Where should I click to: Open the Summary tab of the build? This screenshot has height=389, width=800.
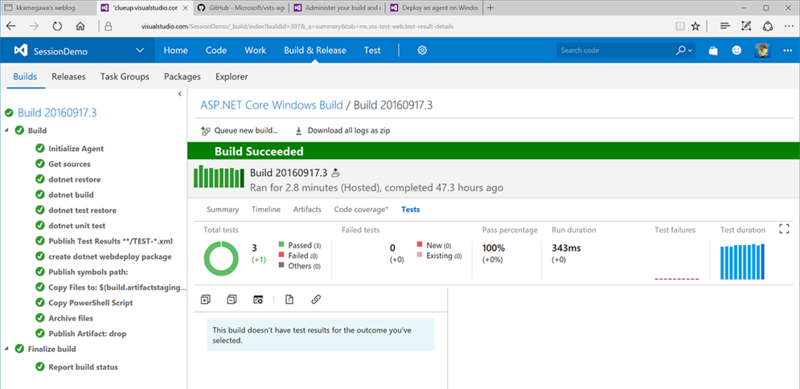(x=222, y=209)
